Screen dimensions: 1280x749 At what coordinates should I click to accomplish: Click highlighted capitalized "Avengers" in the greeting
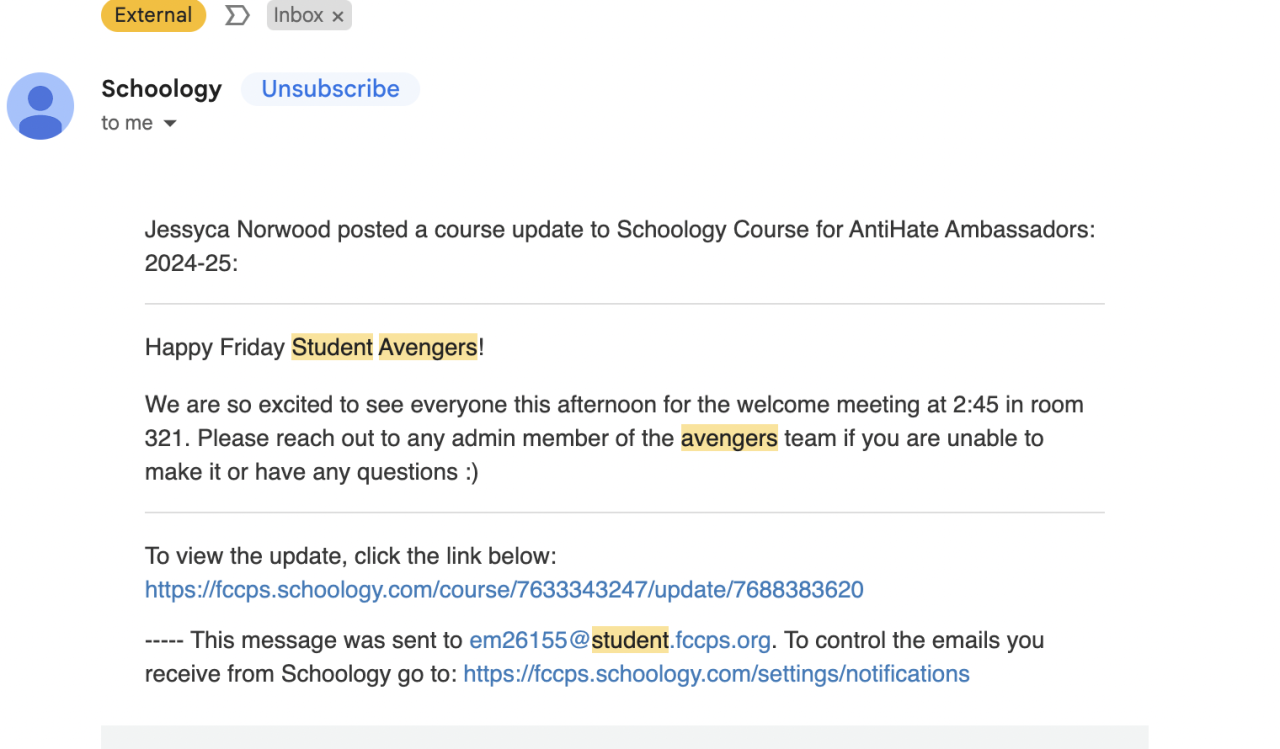[x=428, y=348]
